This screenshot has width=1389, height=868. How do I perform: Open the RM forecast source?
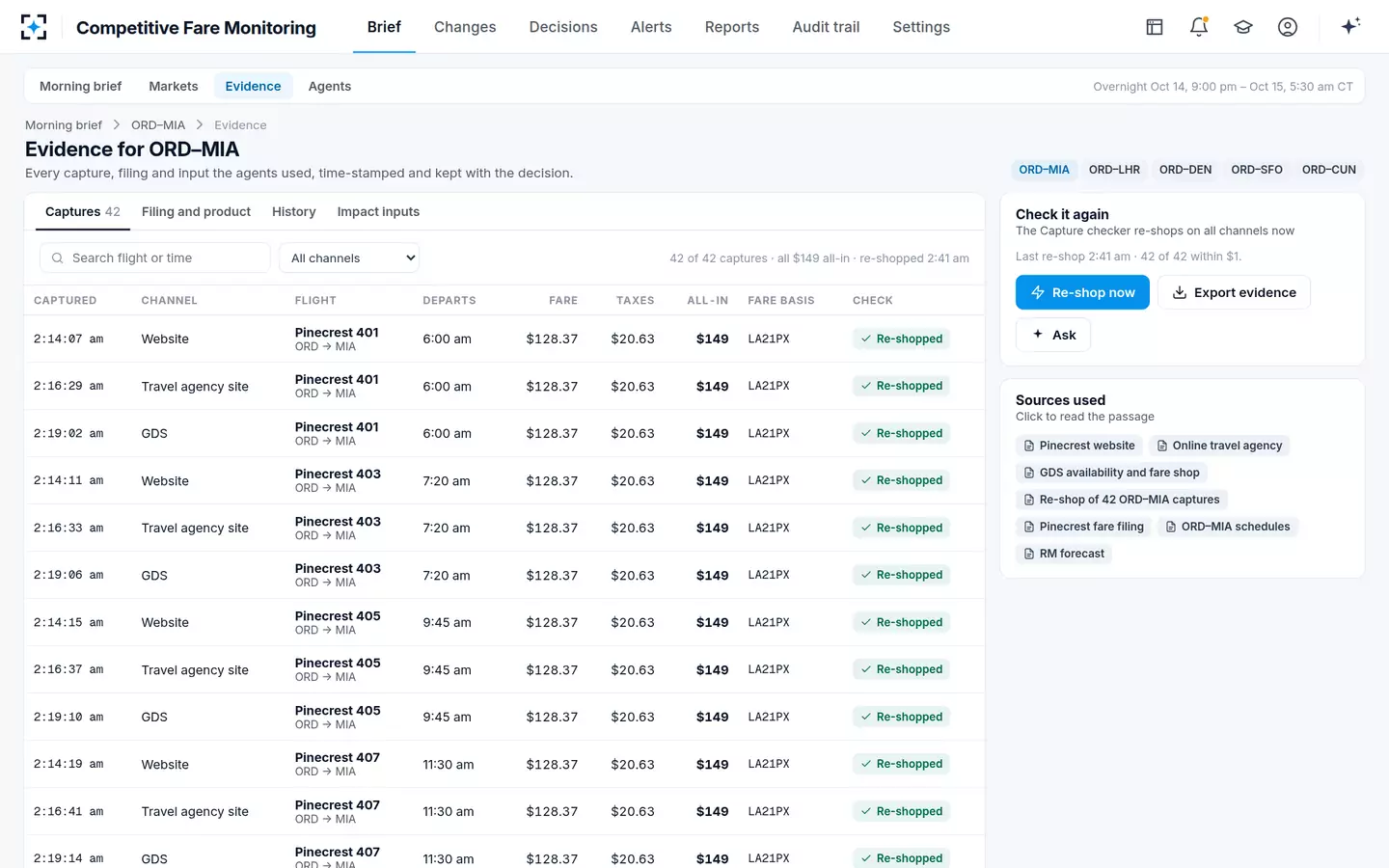tap(1064, 554)
